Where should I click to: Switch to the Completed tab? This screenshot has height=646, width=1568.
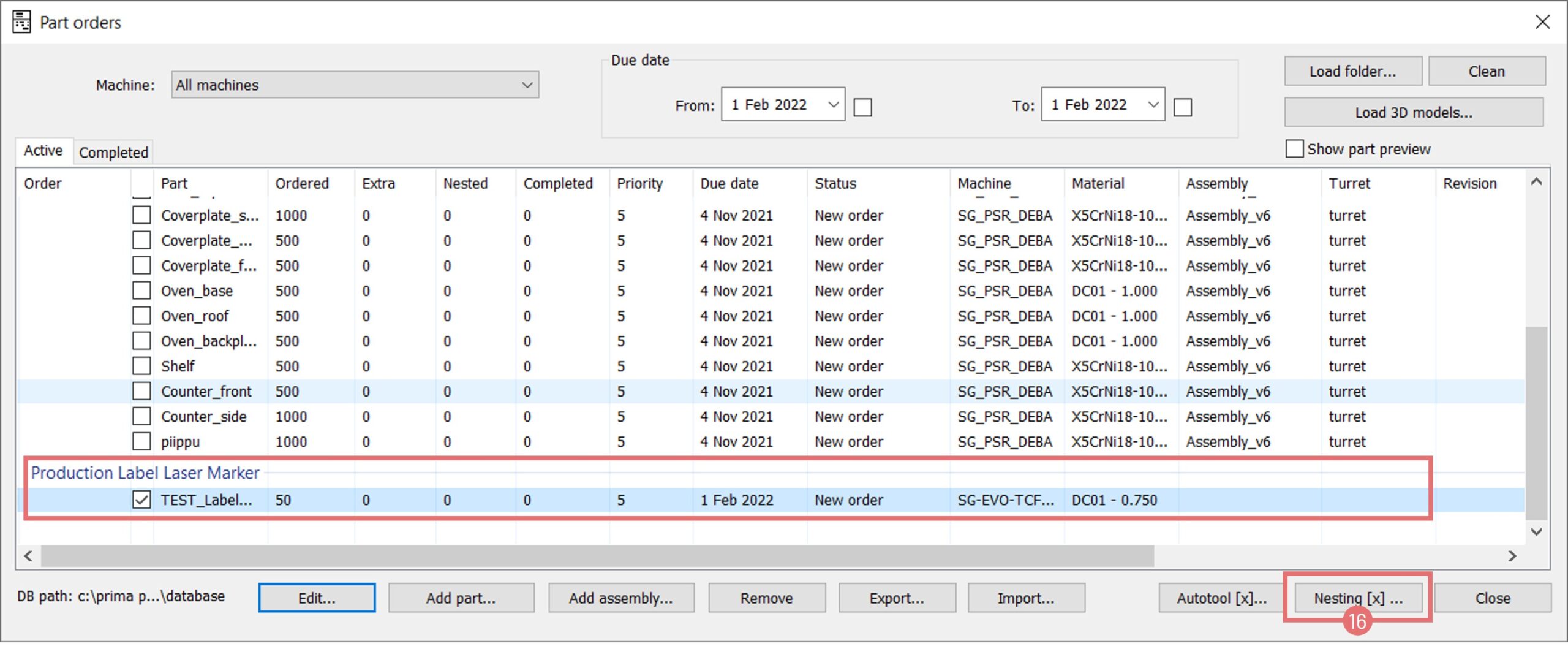(x=113, y=152)
